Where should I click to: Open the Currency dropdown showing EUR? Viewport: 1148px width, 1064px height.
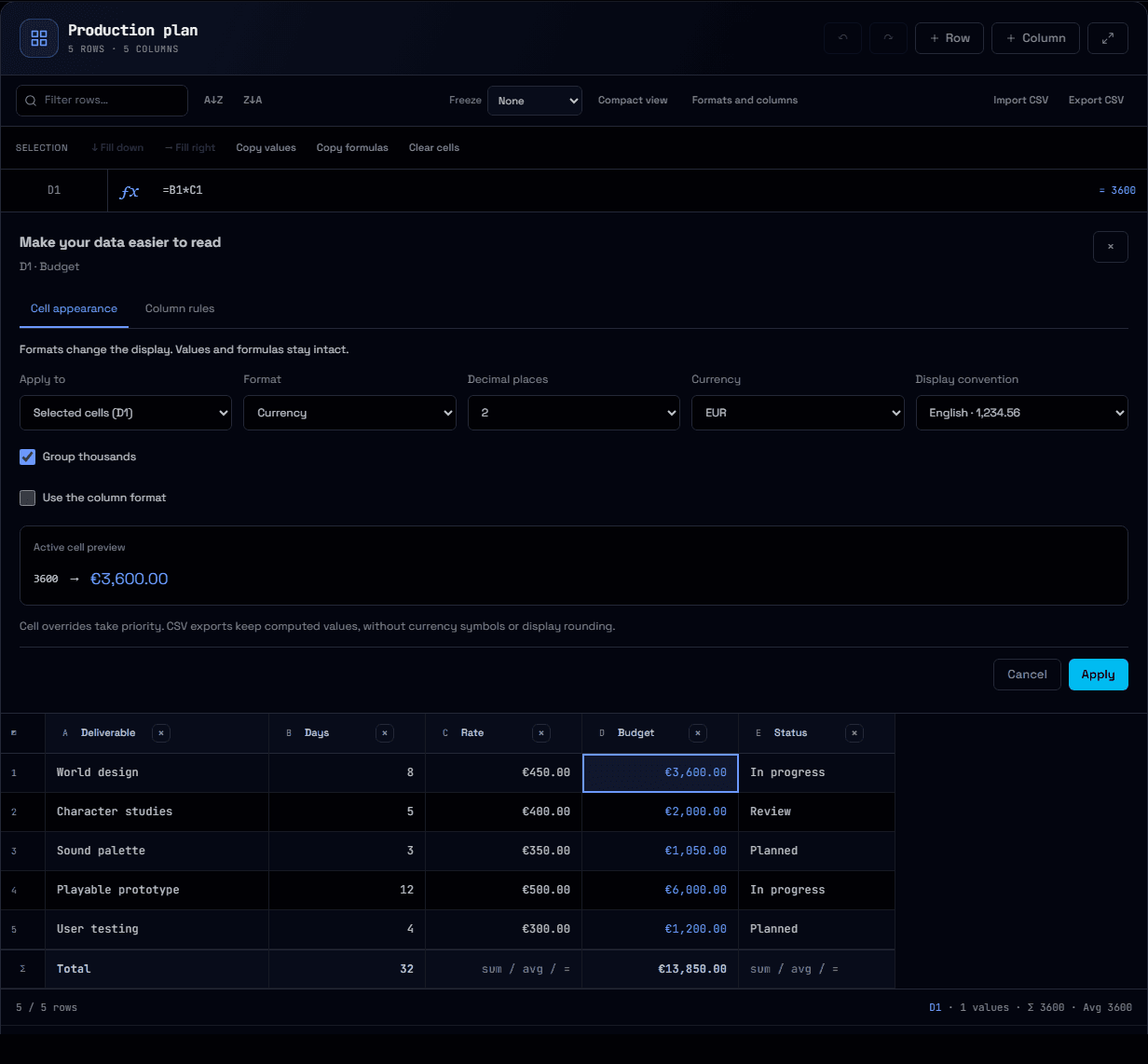798,413
